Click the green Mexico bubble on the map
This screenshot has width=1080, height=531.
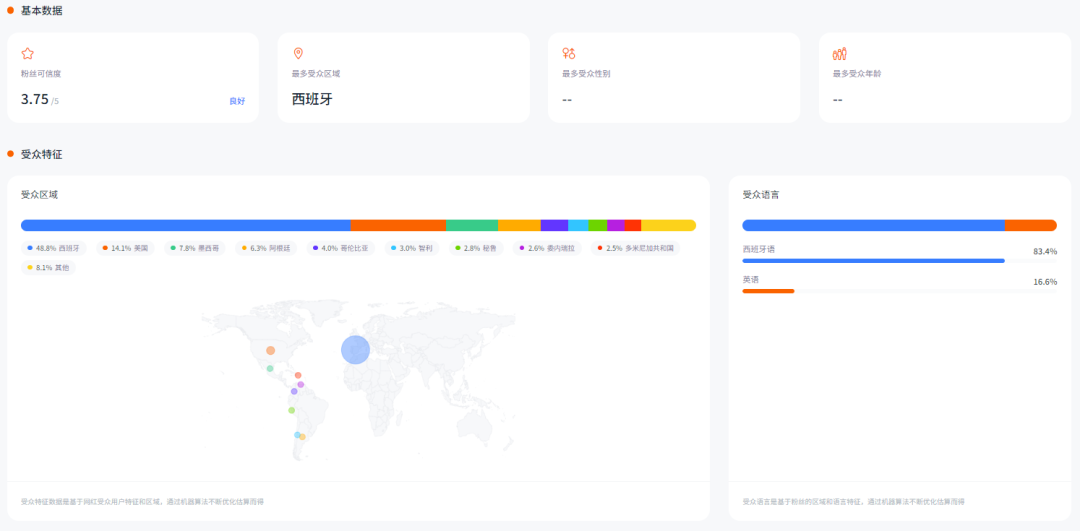pos(270,368)
